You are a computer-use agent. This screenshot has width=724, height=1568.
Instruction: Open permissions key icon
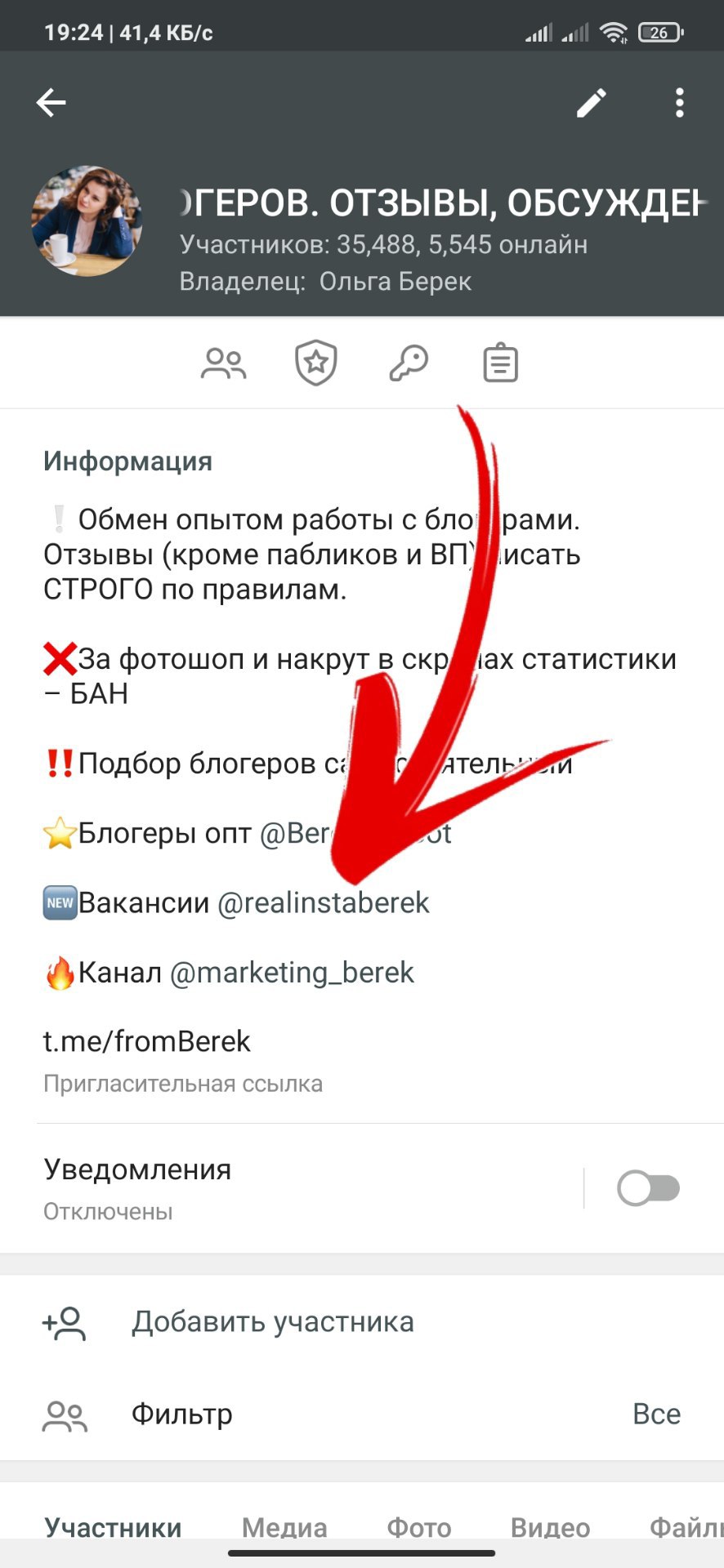[x=409, y=363]
